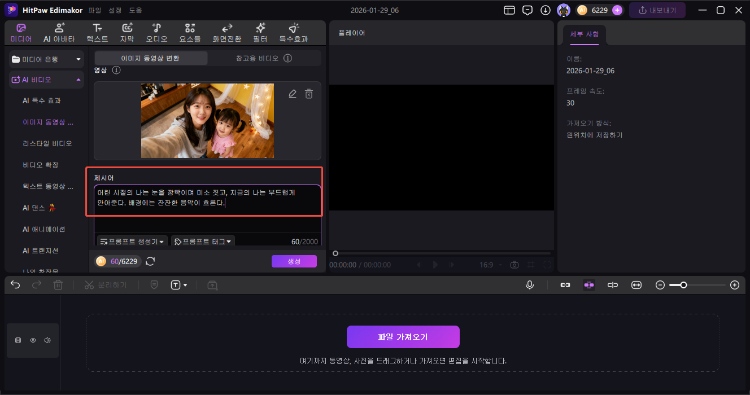
Task: Click info icon beside 참고용 비디오 tab
Action: click(x=287, y=58)
